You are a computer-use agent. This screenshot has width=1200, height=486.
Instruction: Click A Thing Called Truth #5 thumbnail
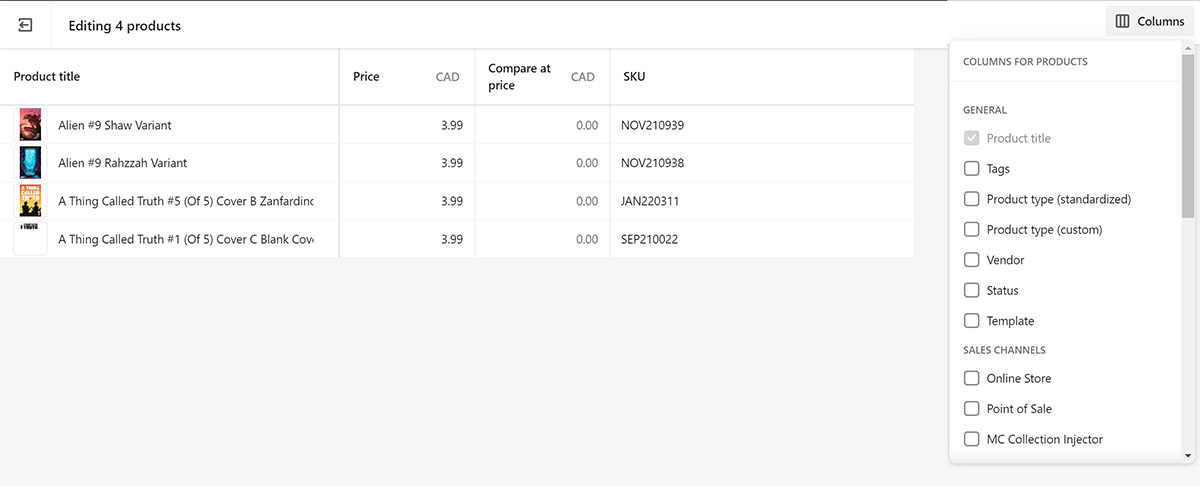(31, 201)
